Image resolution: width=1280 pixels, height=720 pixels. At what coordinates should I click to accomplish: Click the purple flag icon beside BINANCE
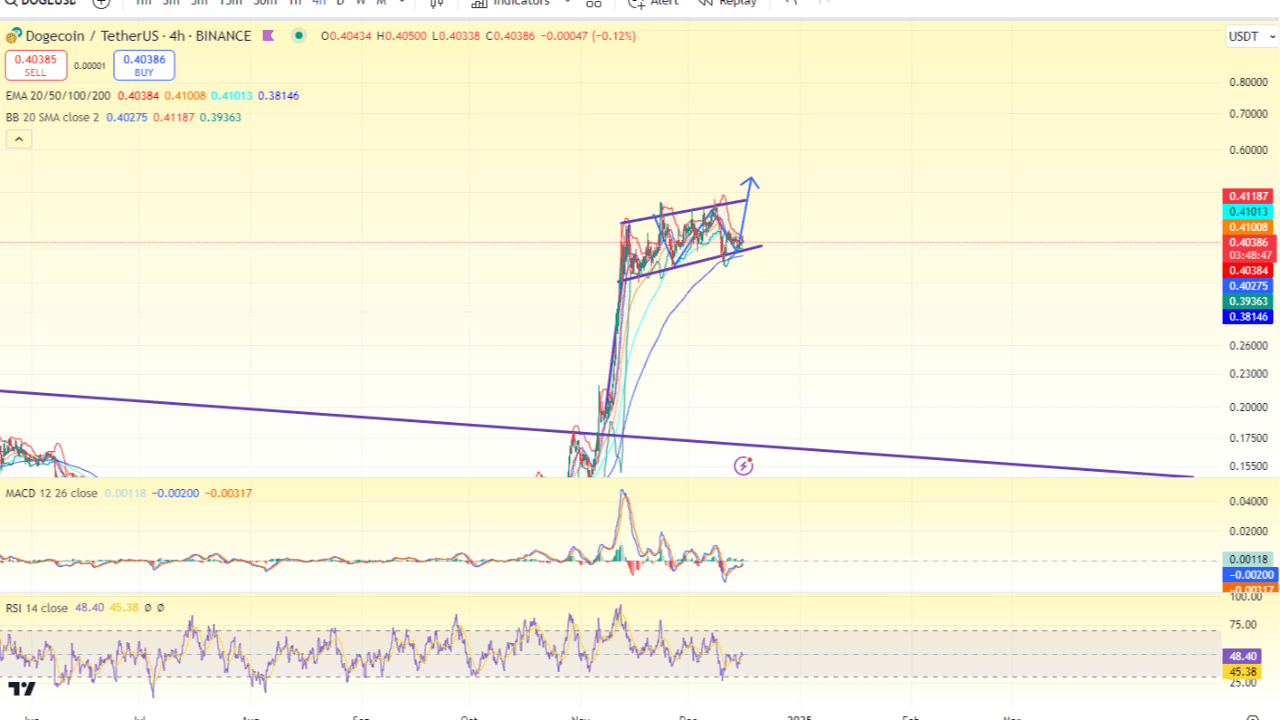tap(268, 36)
